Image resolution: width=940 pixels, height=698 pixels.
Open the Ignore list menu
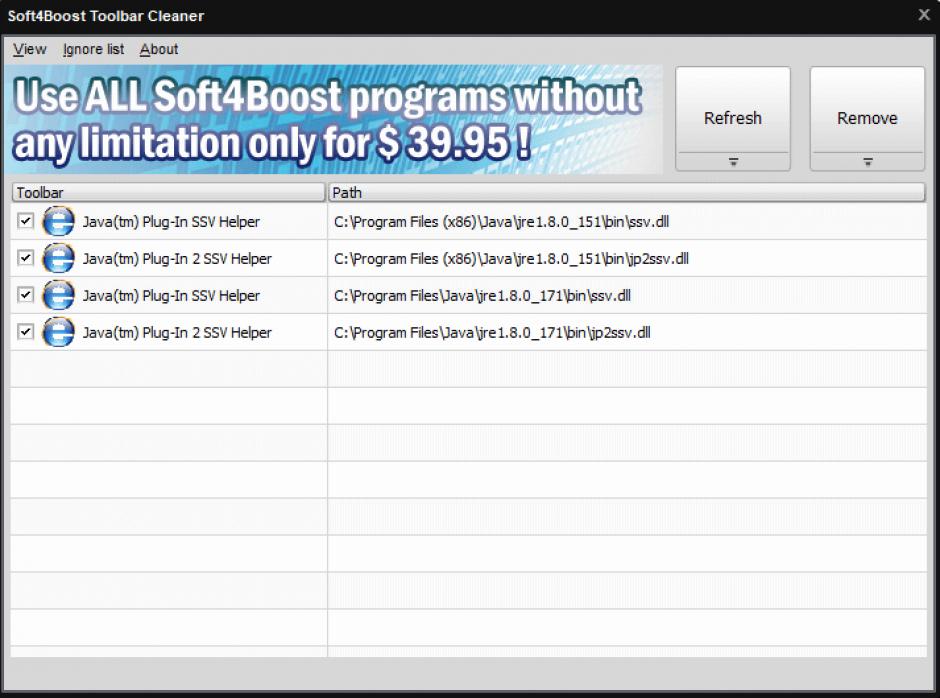(x=94, y=49)
